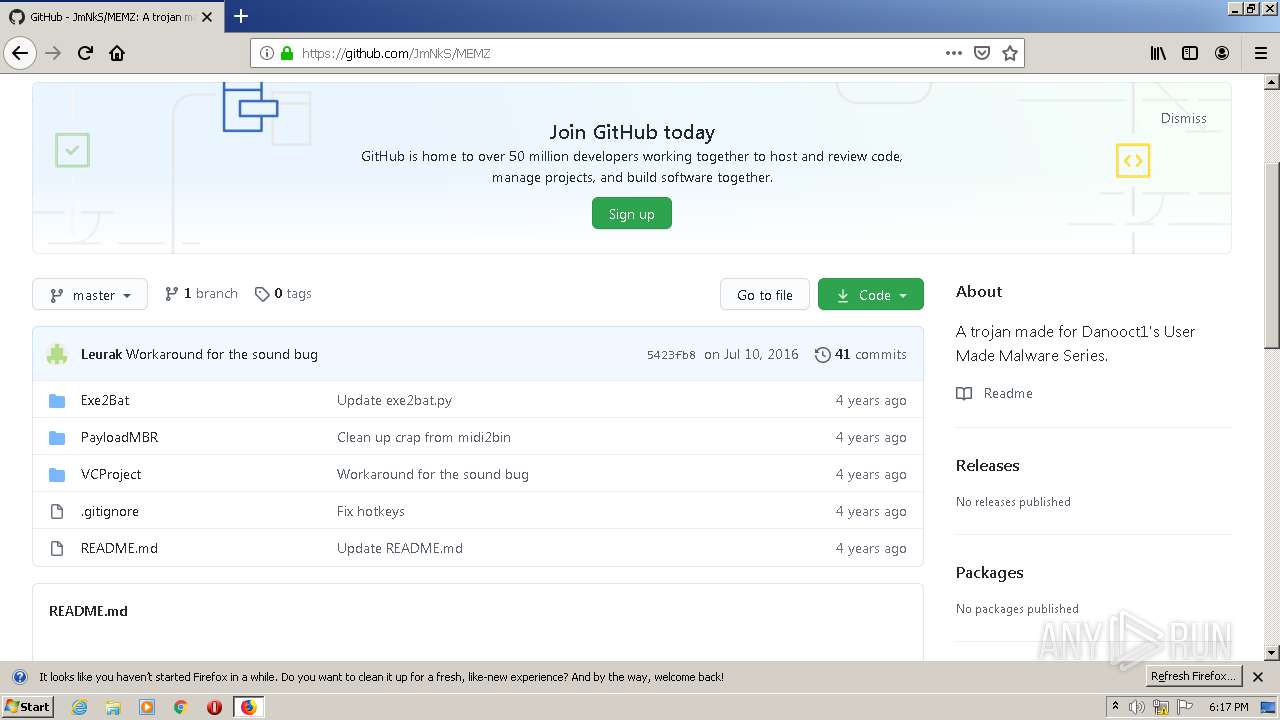Viewport: 1280px width, 720px height.
Task: Open the volume icon in the system tray
Action: click(x=1136, y=707)
